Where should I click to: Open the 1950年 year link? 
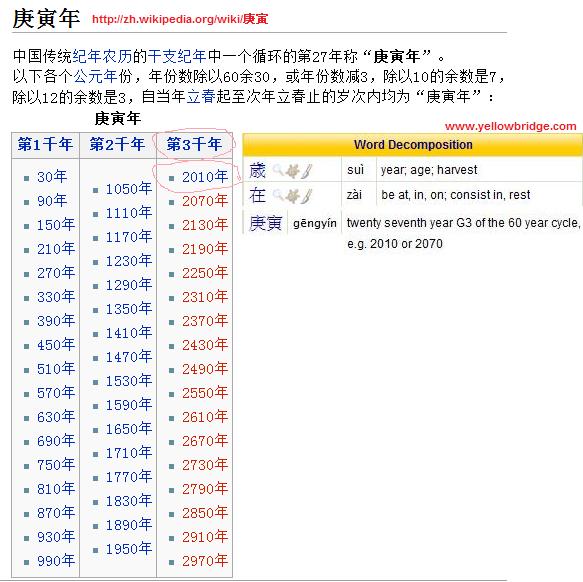[129, 549]
